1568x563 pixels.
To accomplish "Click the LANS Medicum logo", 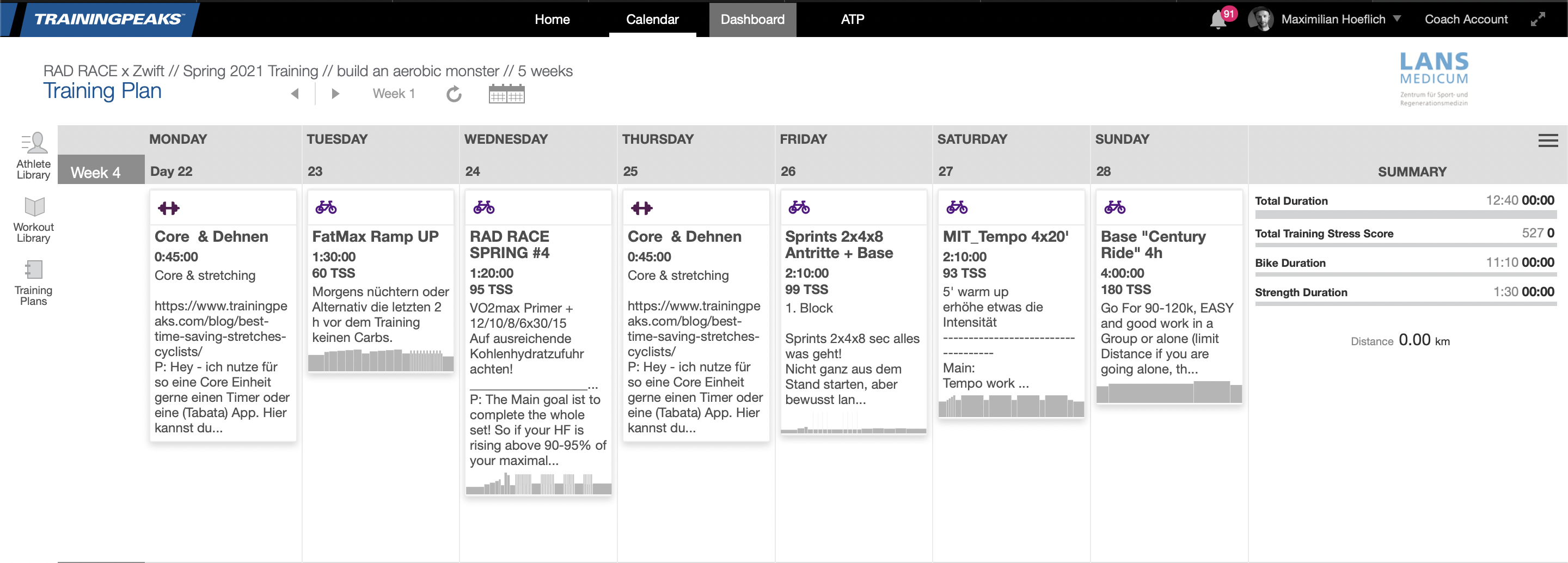I will pyautogui.click(x=1434, y=79).
